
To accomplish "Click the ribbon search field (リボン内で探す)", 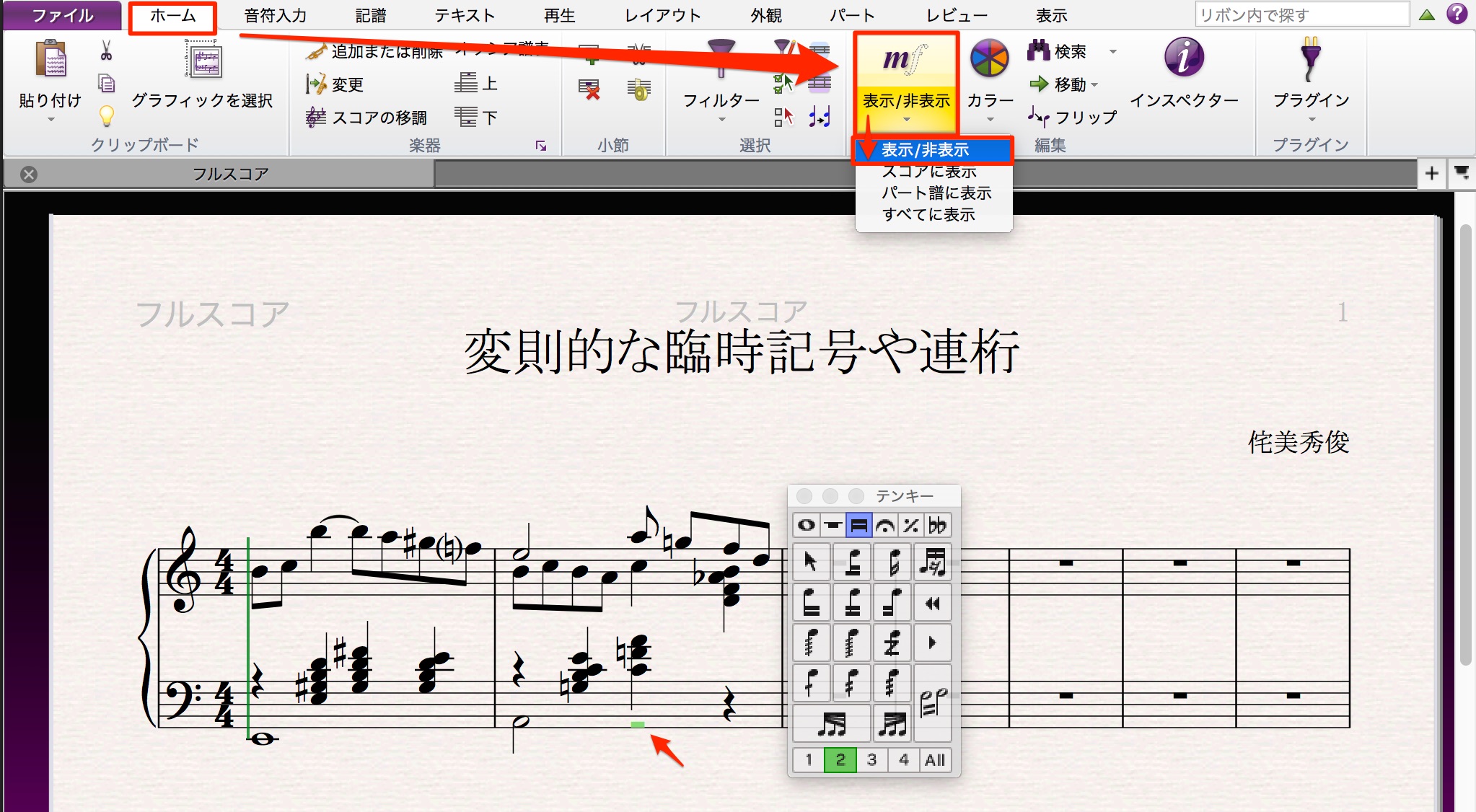I will (x=1301, y=14).
